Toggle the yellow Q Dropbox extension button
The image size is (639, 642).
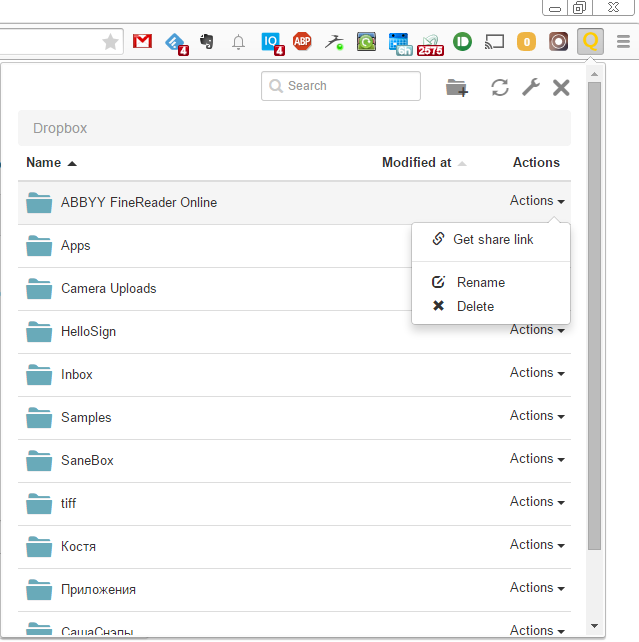pos(590,41)
